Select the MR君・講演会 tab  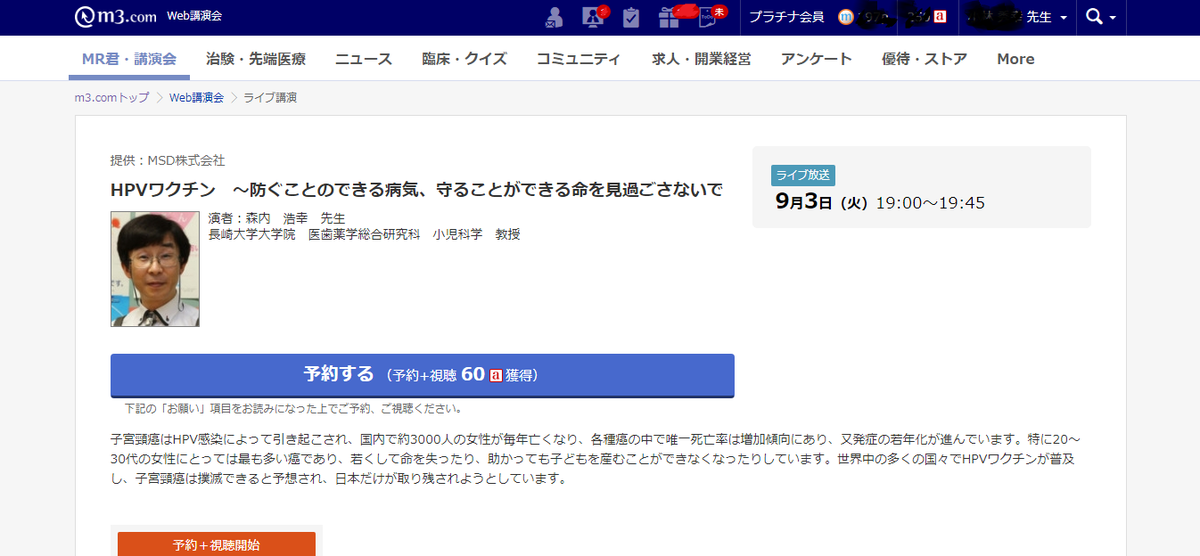(130, 59)
